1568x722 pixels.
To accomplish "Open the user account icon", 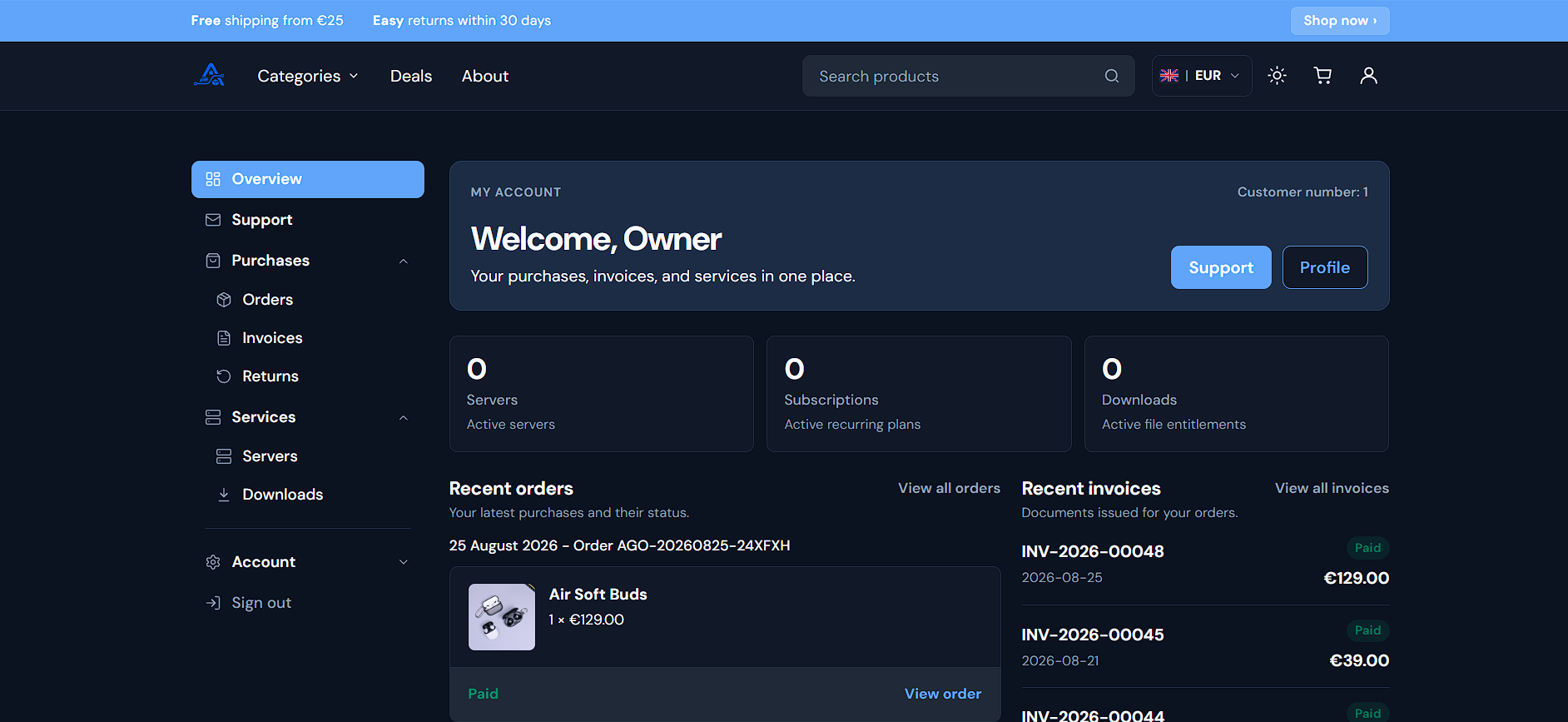I will pyautogui.click(x=1368, y=76).
